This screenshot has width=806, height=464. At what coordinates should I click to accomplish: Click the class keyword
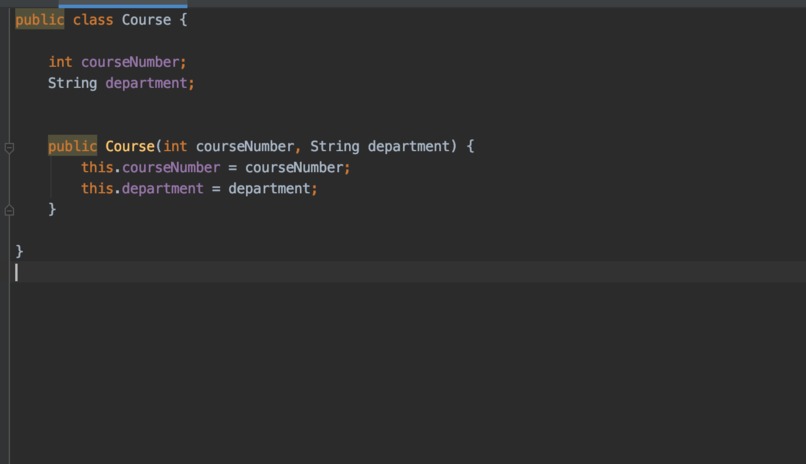coord(93,20)
